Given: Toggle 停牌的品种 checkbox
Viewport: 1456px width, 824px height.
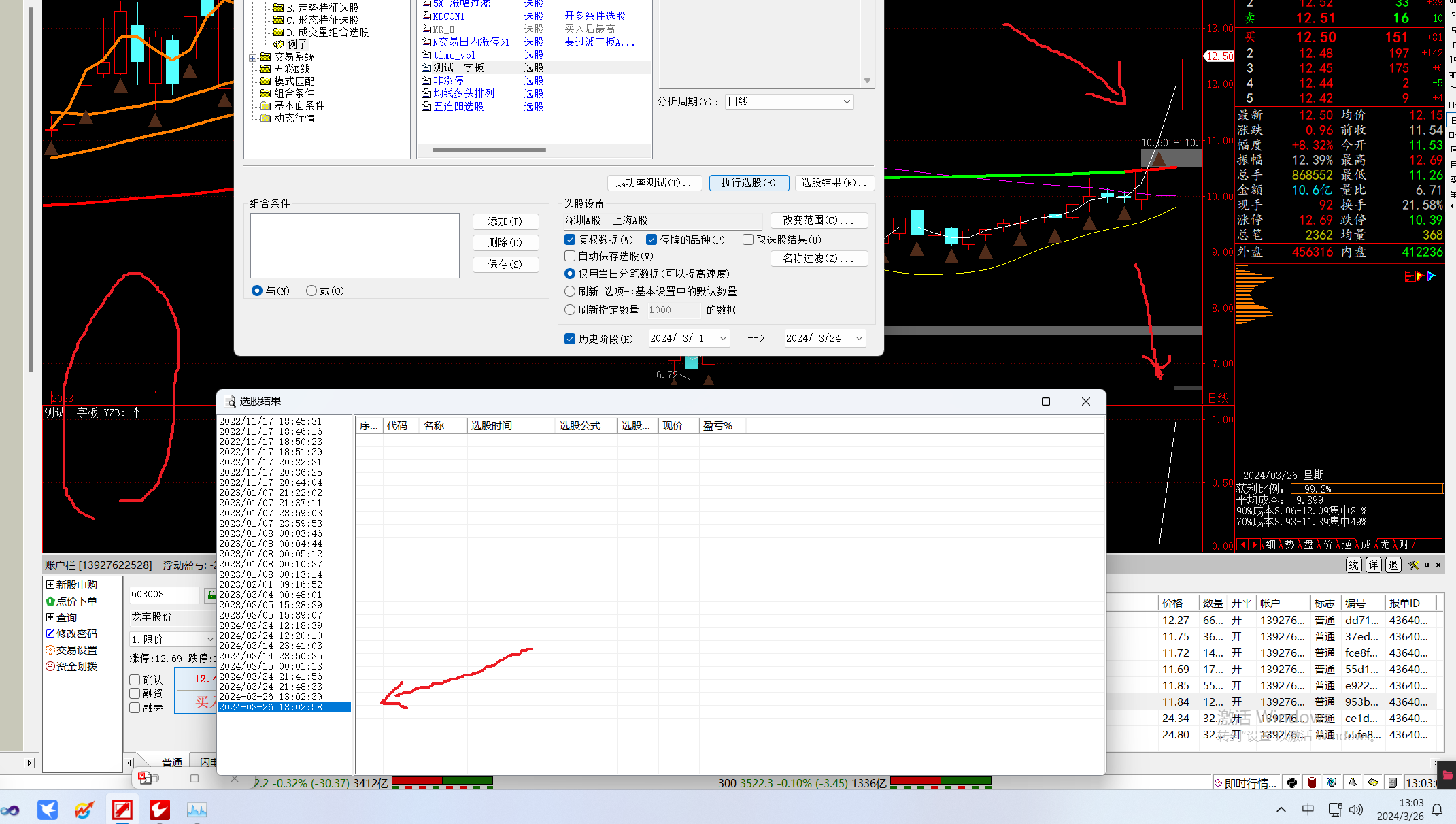Looking at the screenshot, I should coord(651,240).
